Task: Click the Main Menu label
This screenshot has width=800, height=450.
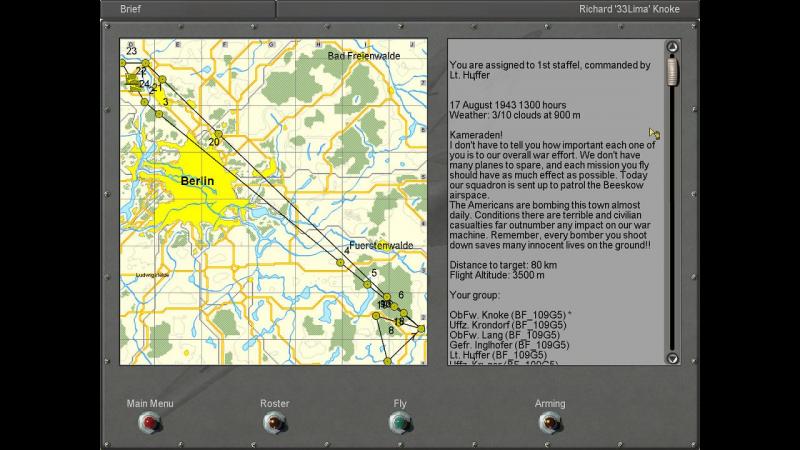Action: click(150, 403)
